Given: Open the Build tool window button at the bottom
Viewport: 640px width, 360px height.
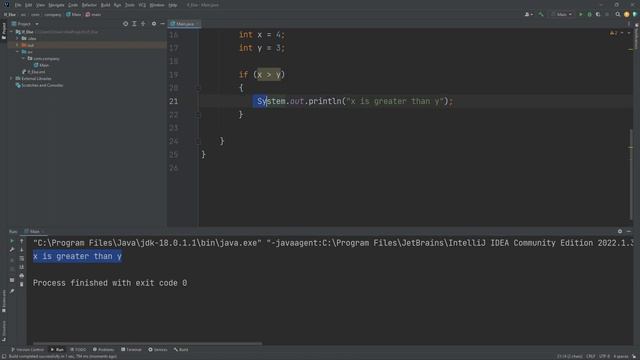Looking at the screenshot, I should point(181,349).
